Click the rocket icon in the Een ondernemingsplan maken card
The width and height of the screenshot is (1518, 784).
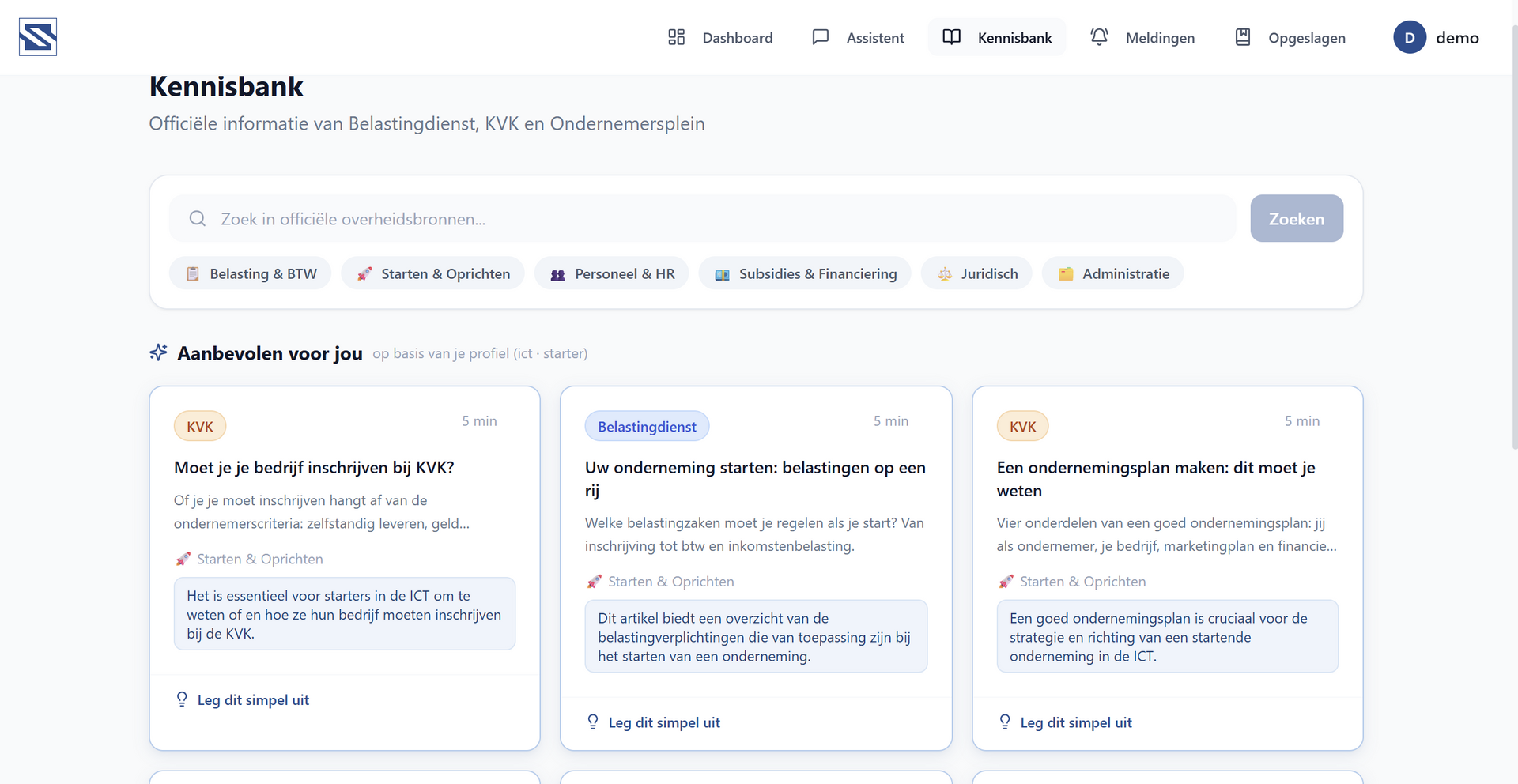pos(1006,582)
